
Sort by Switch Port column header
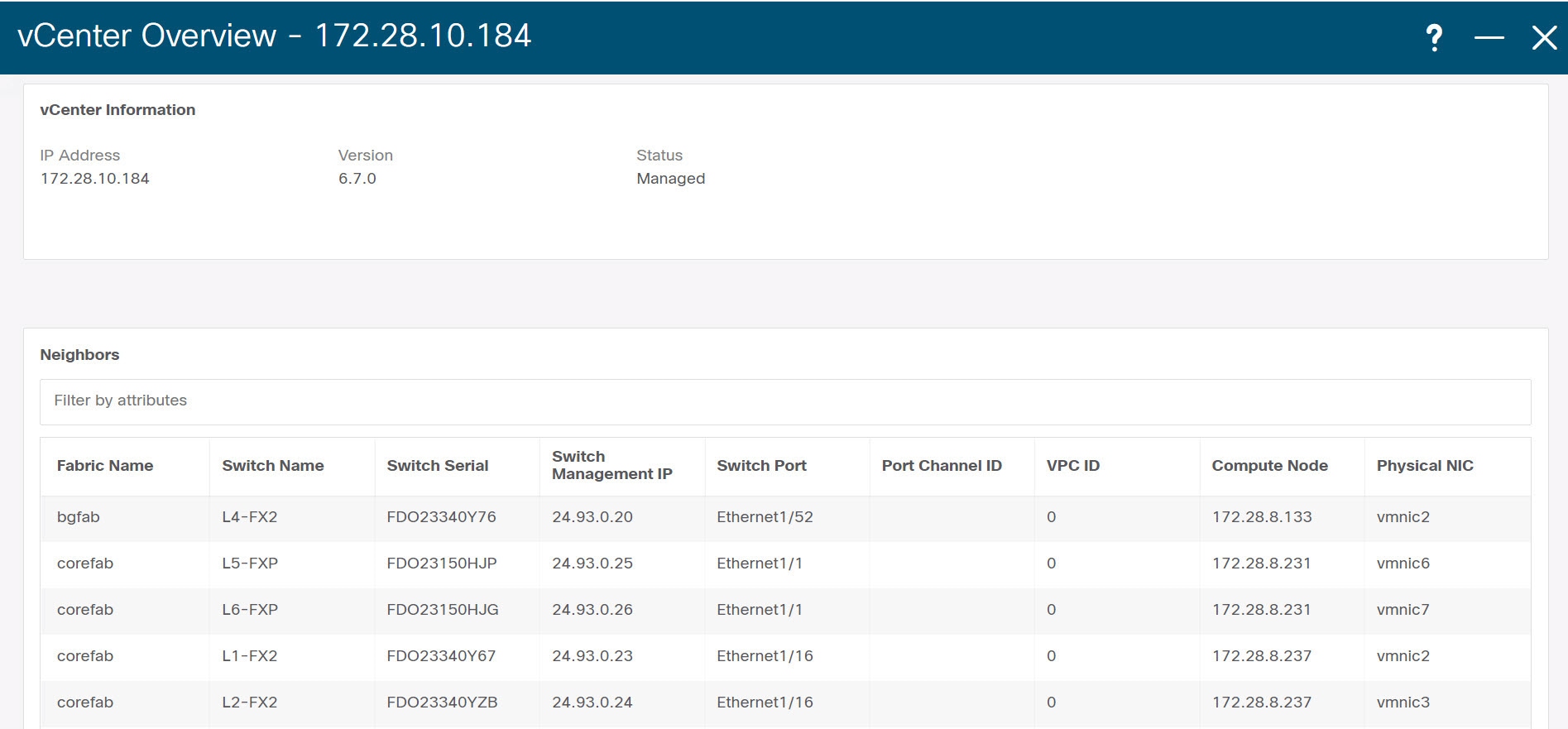pyautogui.click(x=761, y=466)
